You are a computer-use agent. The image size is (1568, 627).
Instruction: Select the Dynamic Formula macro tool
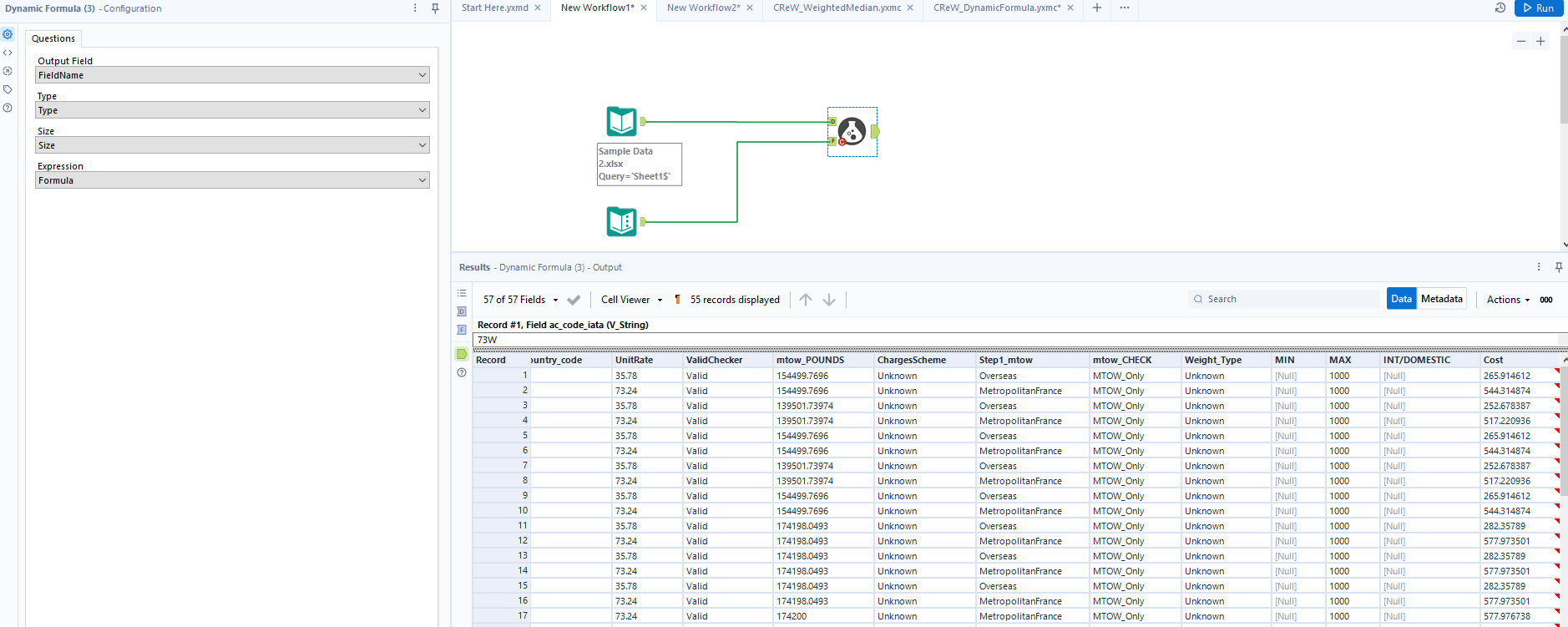tap(852, 131)
